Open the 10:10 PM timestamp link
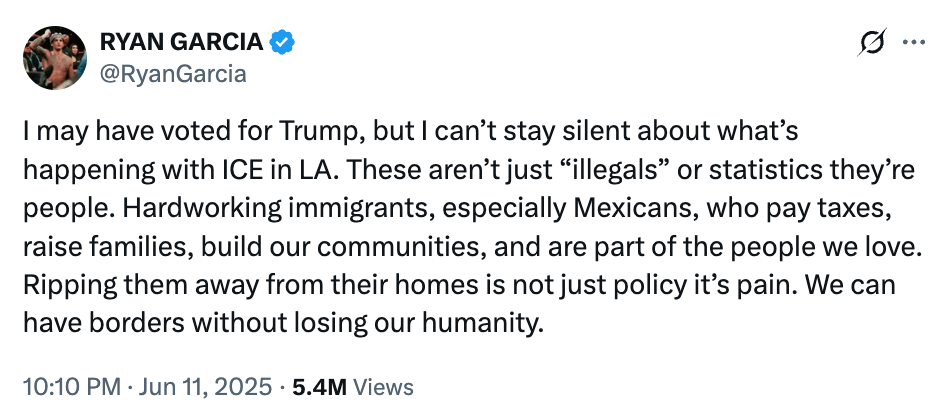Viewport: 944px width, 418px height. pos(73,387)
